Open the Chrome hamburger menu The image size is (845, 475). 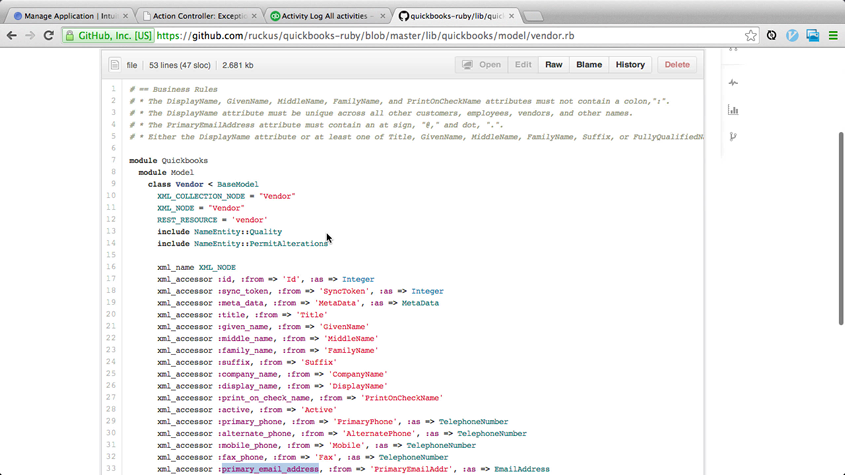click(833, 36)
